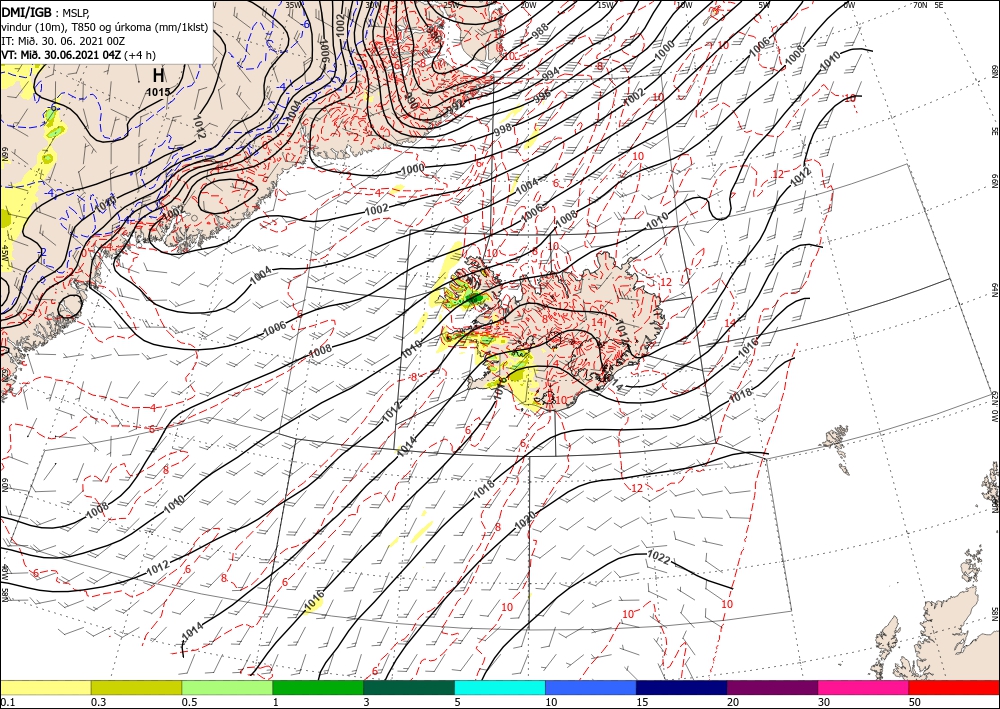
Task: Click the 'DMI/IGB : MSLP,' title line
Action: pyautogui.click(x=47, y=12)
